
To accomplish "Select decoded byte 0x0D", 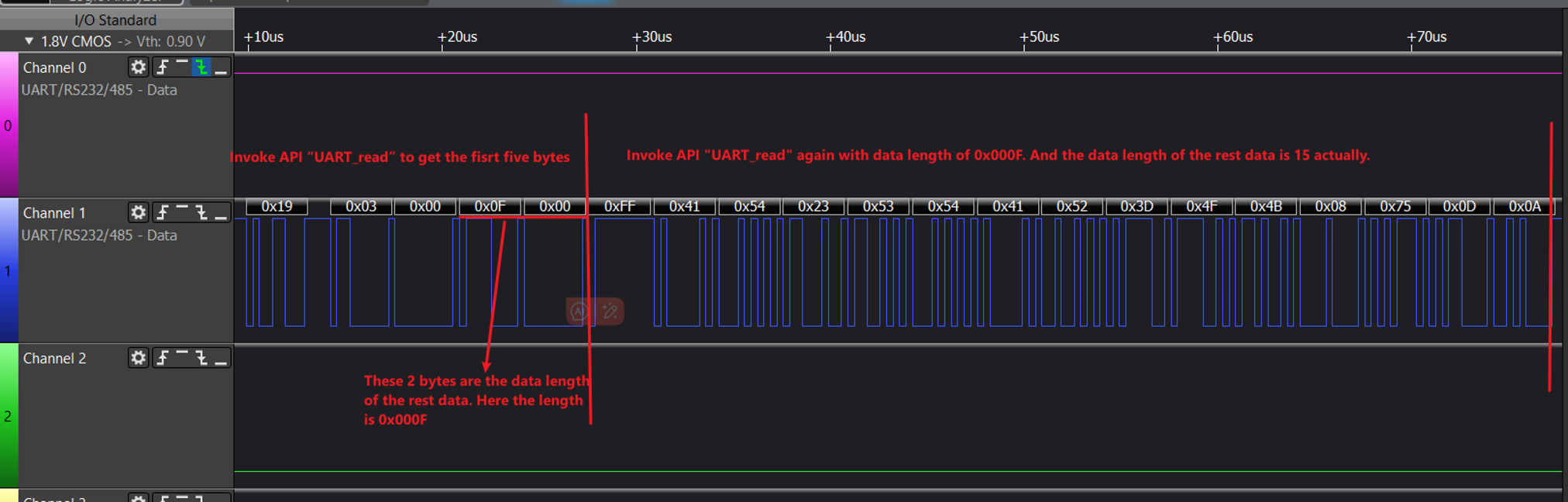I will coord(1460,206).
